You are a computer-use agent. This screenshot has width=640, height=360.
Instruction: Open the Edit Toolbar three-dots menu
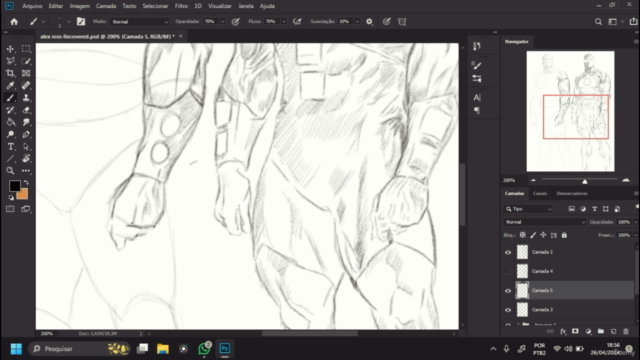pos(26,171)
